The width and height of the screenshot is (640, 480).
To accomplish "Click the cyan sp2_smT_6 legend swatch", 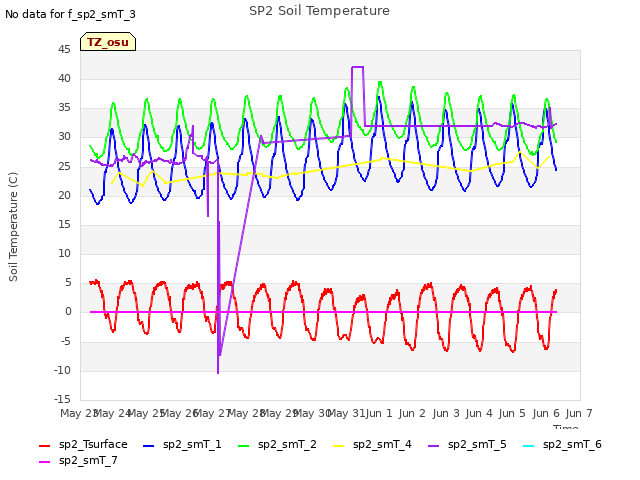I will (529, 446).
